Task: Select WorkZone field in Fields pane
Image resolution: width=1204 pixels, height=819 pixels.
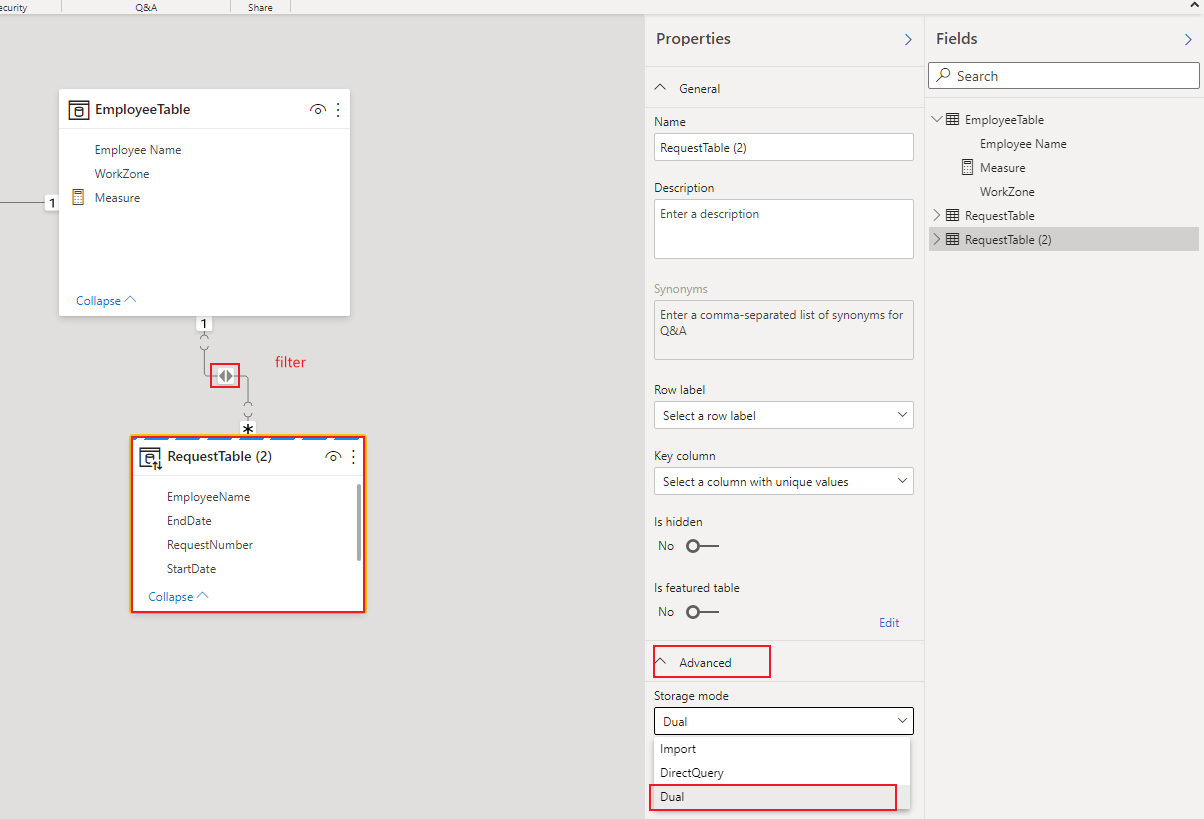Action: click(x=1007, y=192)
